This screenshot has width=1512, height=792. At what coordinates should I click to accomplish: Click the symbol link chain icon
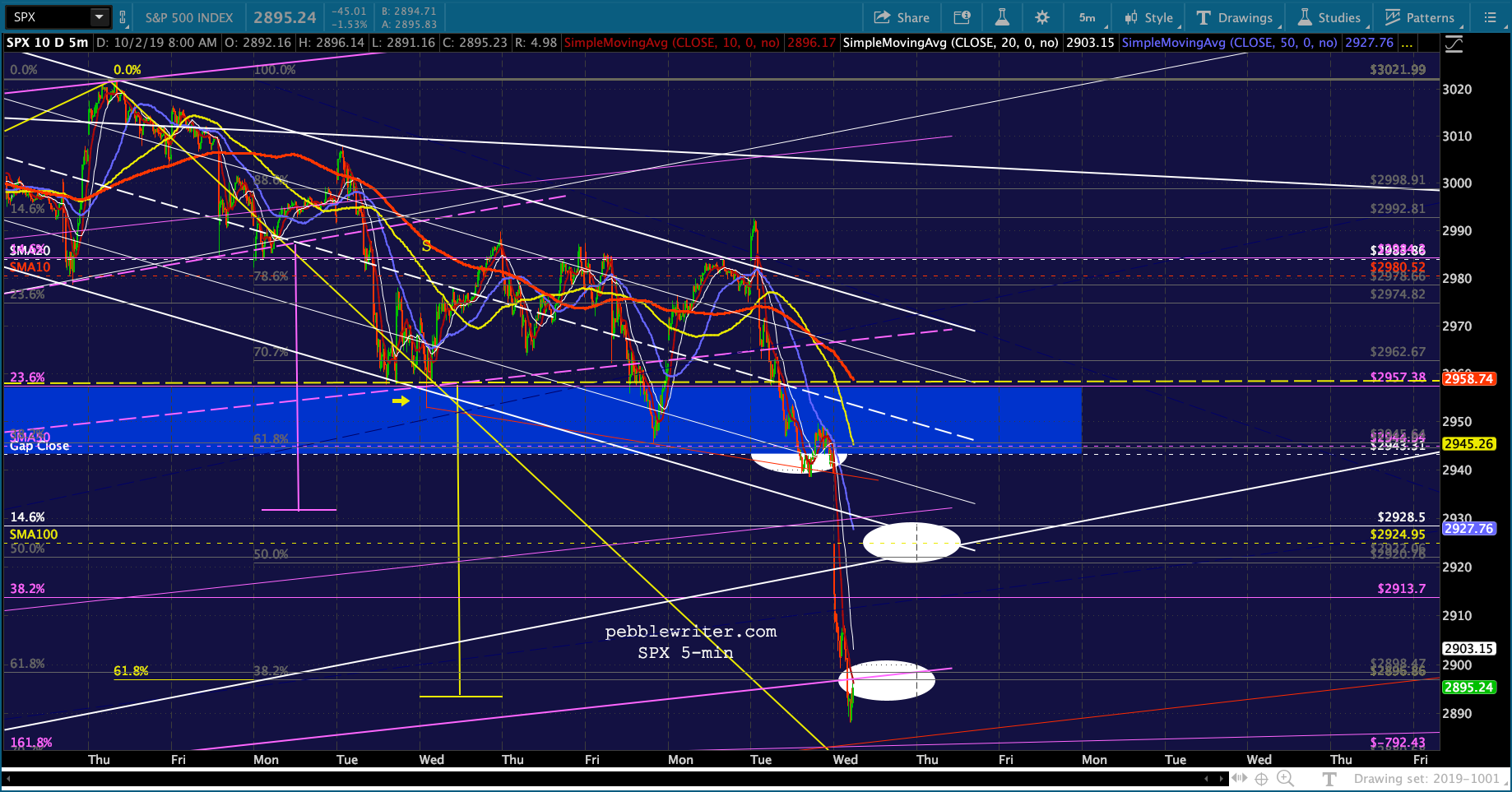[x=123, y=17]
